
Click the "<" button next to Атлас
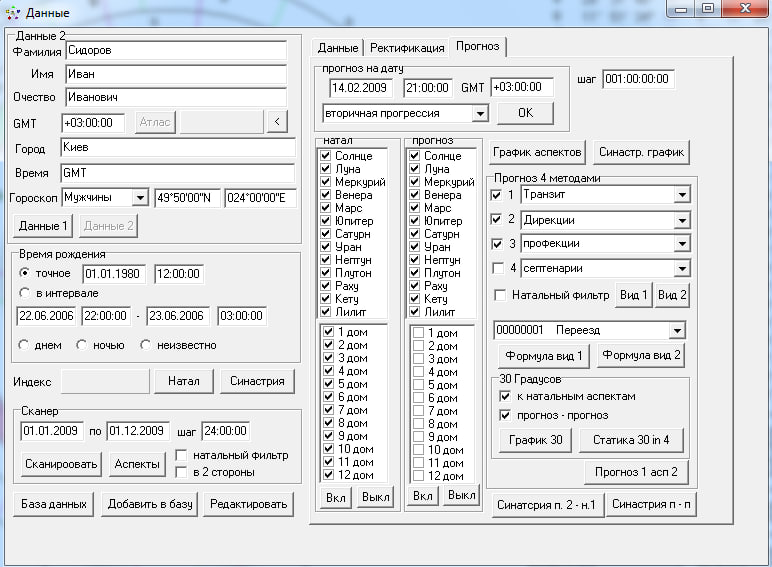coord(277,122)
